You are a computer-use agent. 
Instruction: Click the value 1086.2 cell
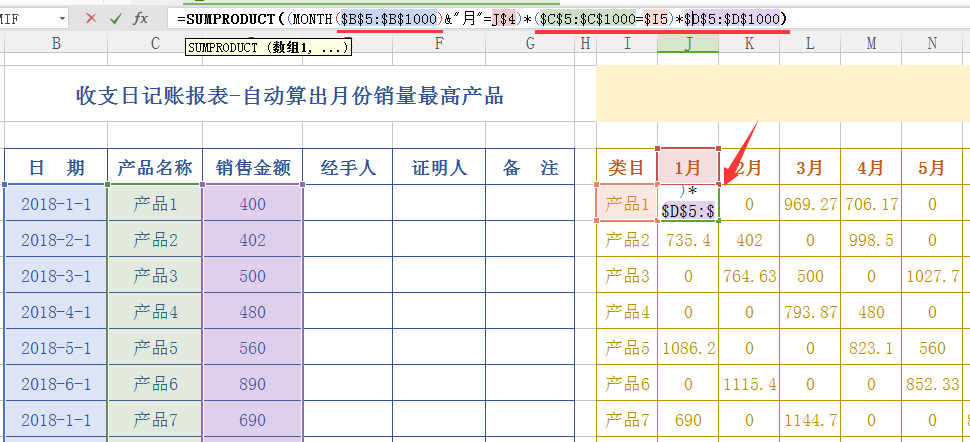(688, 347)
